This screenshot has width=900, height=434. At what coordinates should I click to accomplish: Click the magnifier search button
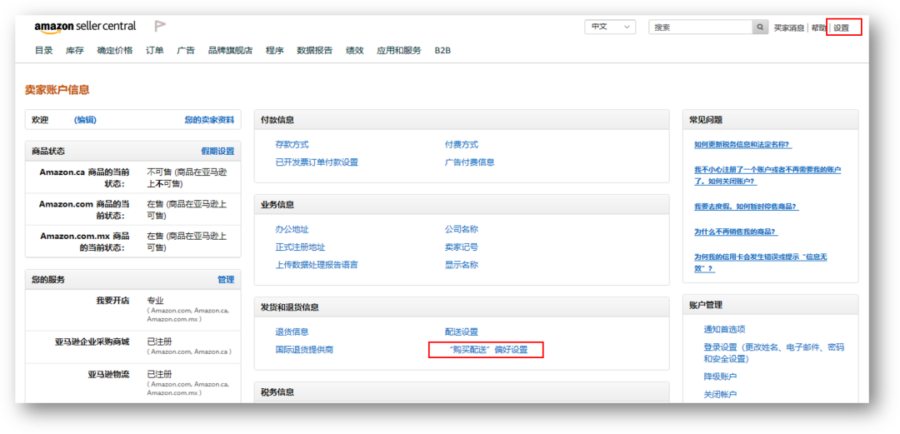[760, 27]
